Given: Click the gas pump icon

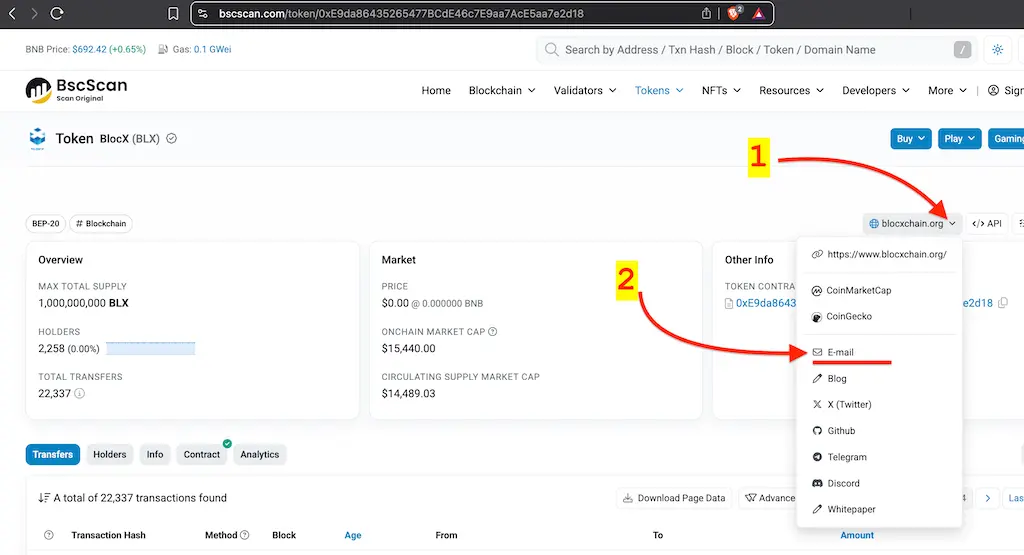Looking at the screenshot, I should (163, 50).
